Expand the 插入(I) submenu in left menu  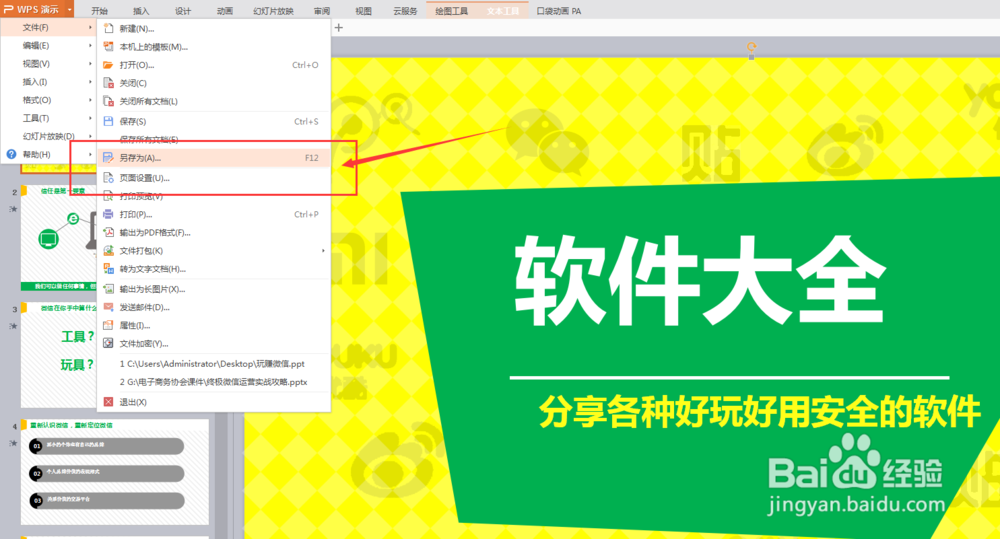point(90,82)
